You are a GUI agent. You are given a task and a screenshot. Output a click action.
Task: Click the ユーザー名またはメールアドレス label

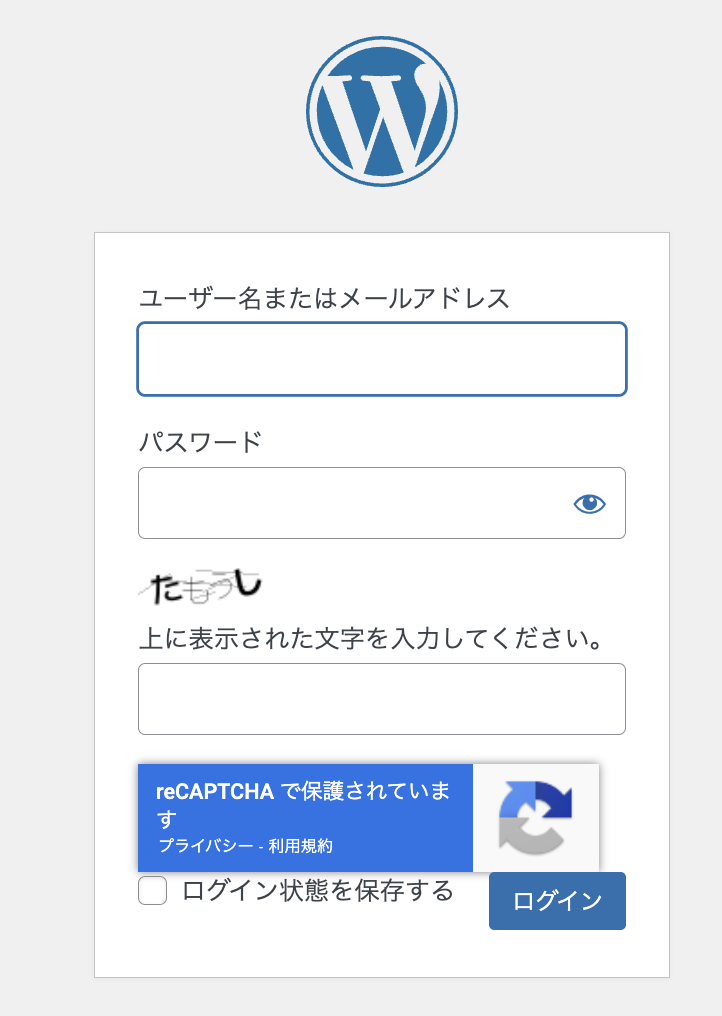(325, 298)
